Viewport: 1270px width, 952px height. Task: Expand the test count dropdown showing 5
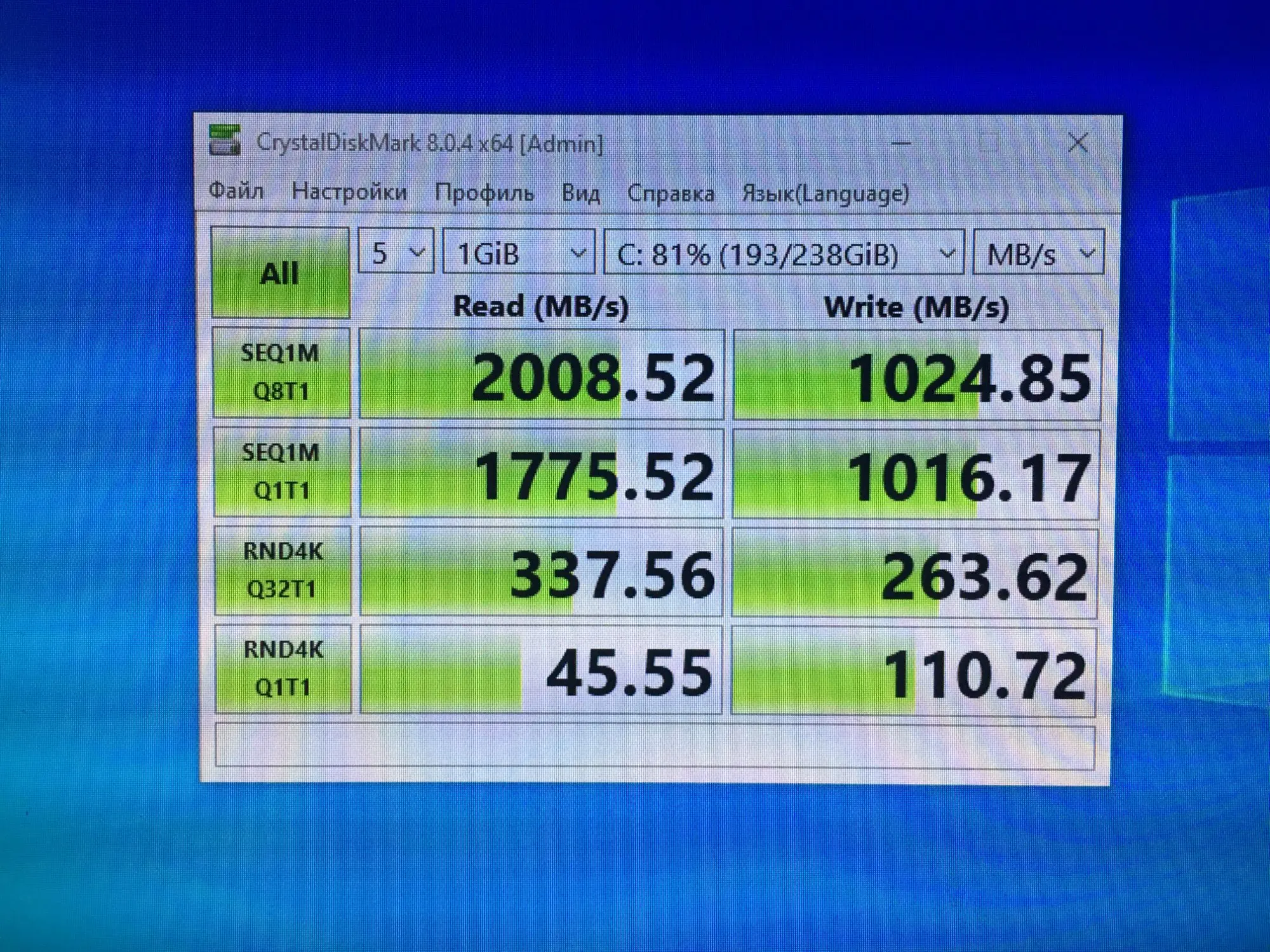(396, 253)
